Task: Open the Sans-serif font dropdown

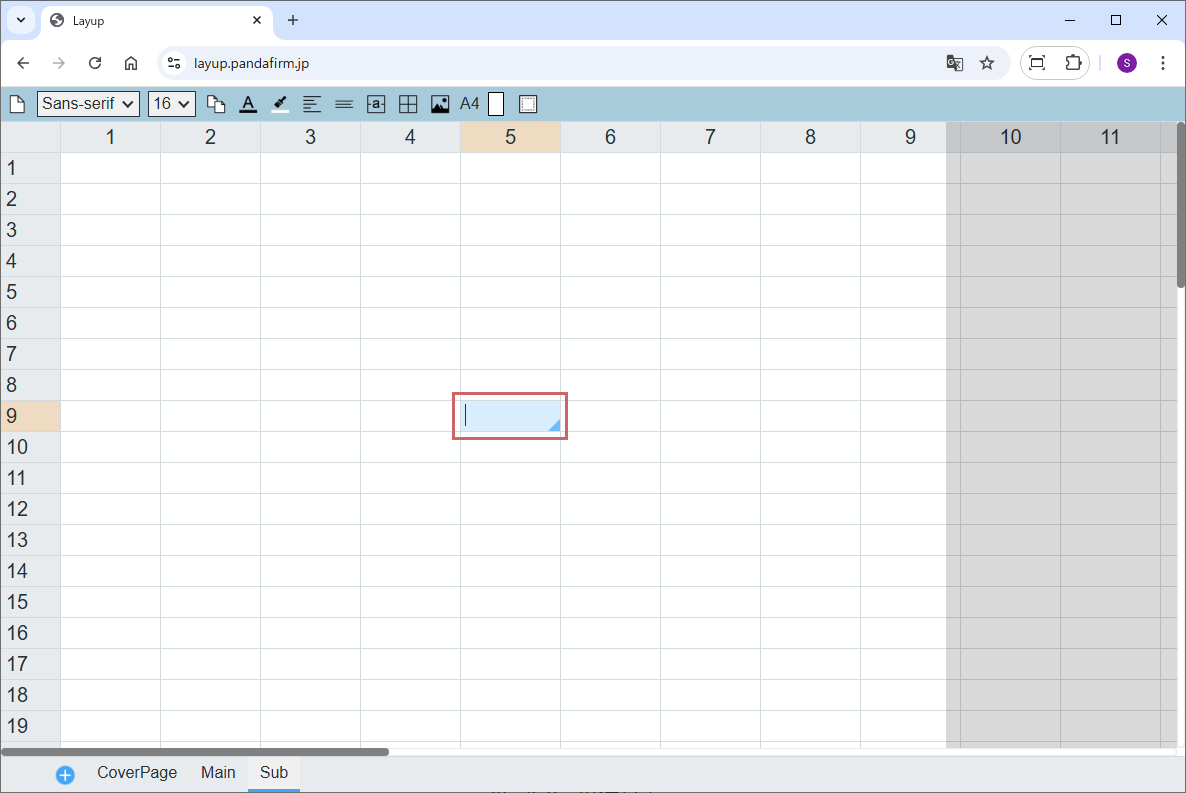Action: tap(88, 104)
